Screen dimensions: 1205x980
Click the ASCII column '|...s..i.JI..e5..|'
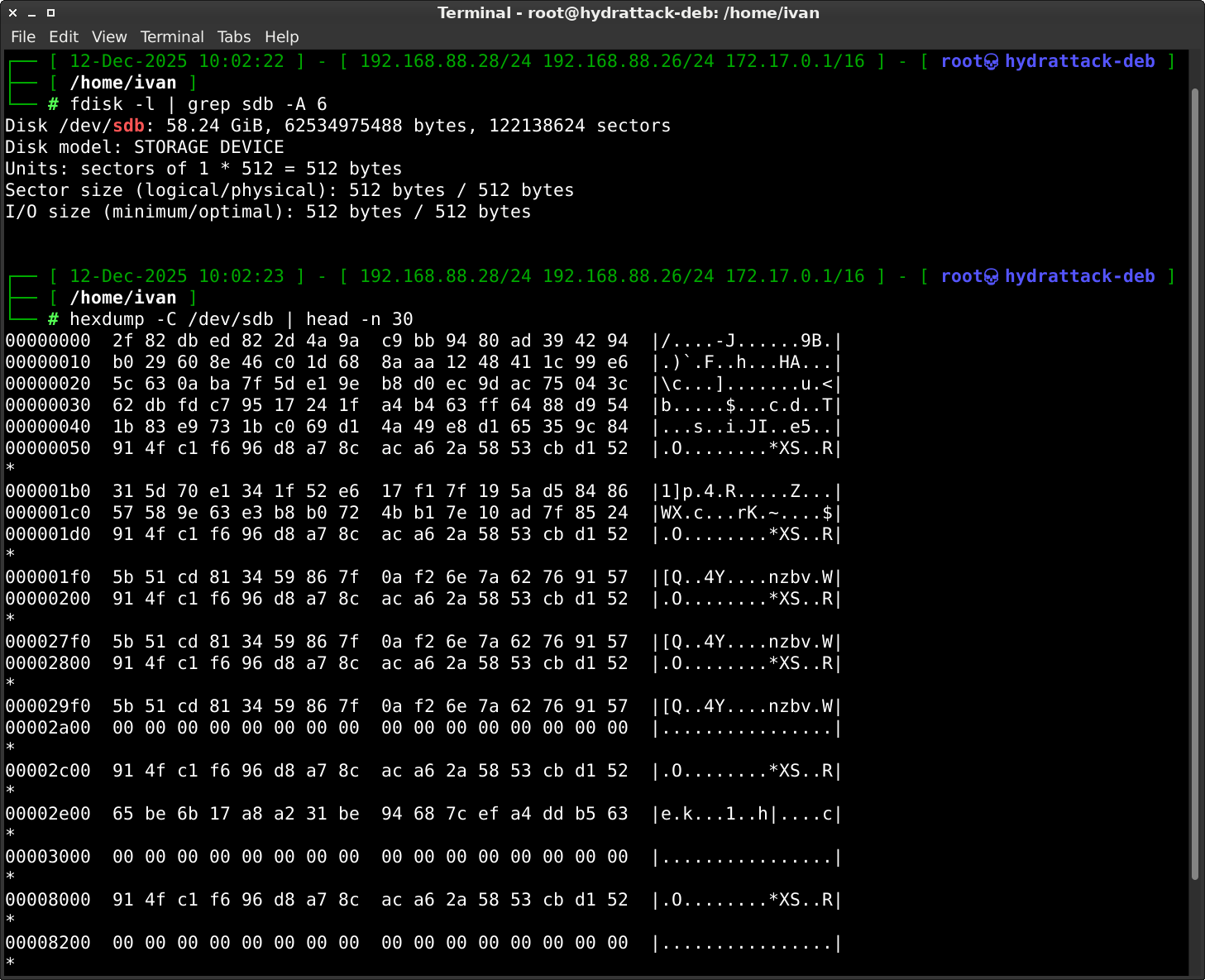click(747, 427)
